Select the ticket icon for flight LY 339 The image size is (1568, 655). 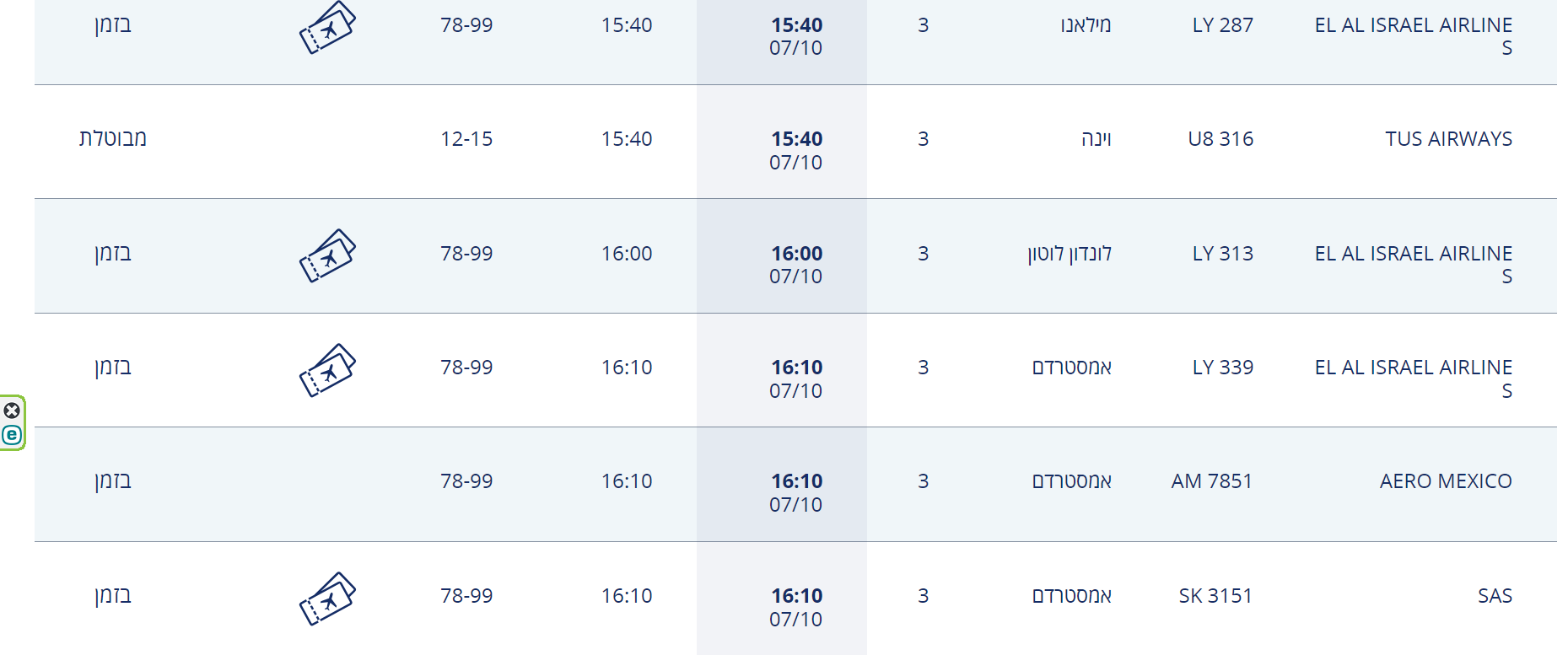(327, 370)
